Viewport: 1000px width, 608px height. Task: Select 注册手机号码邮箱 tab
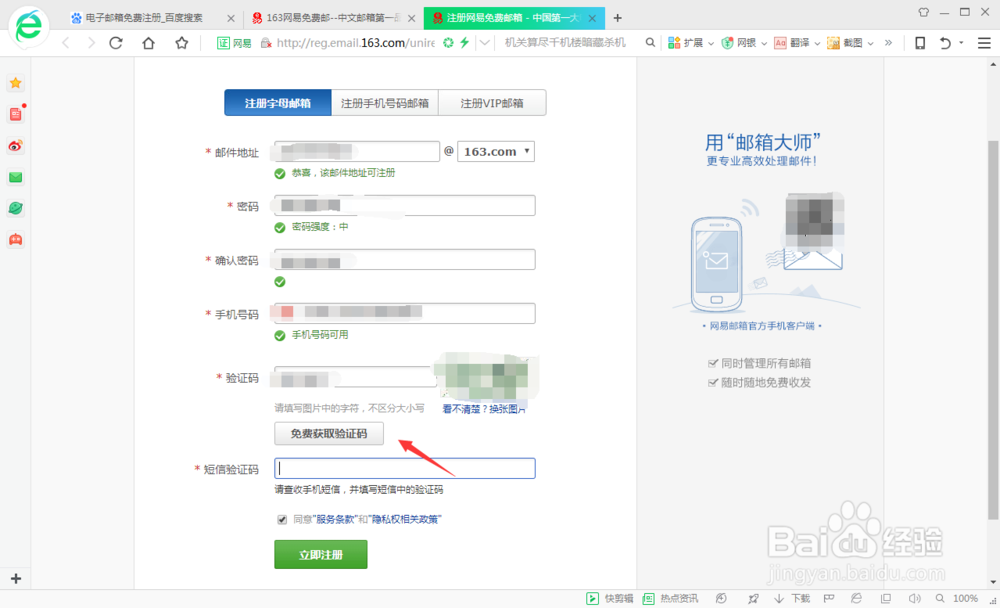tap(385, 103)
